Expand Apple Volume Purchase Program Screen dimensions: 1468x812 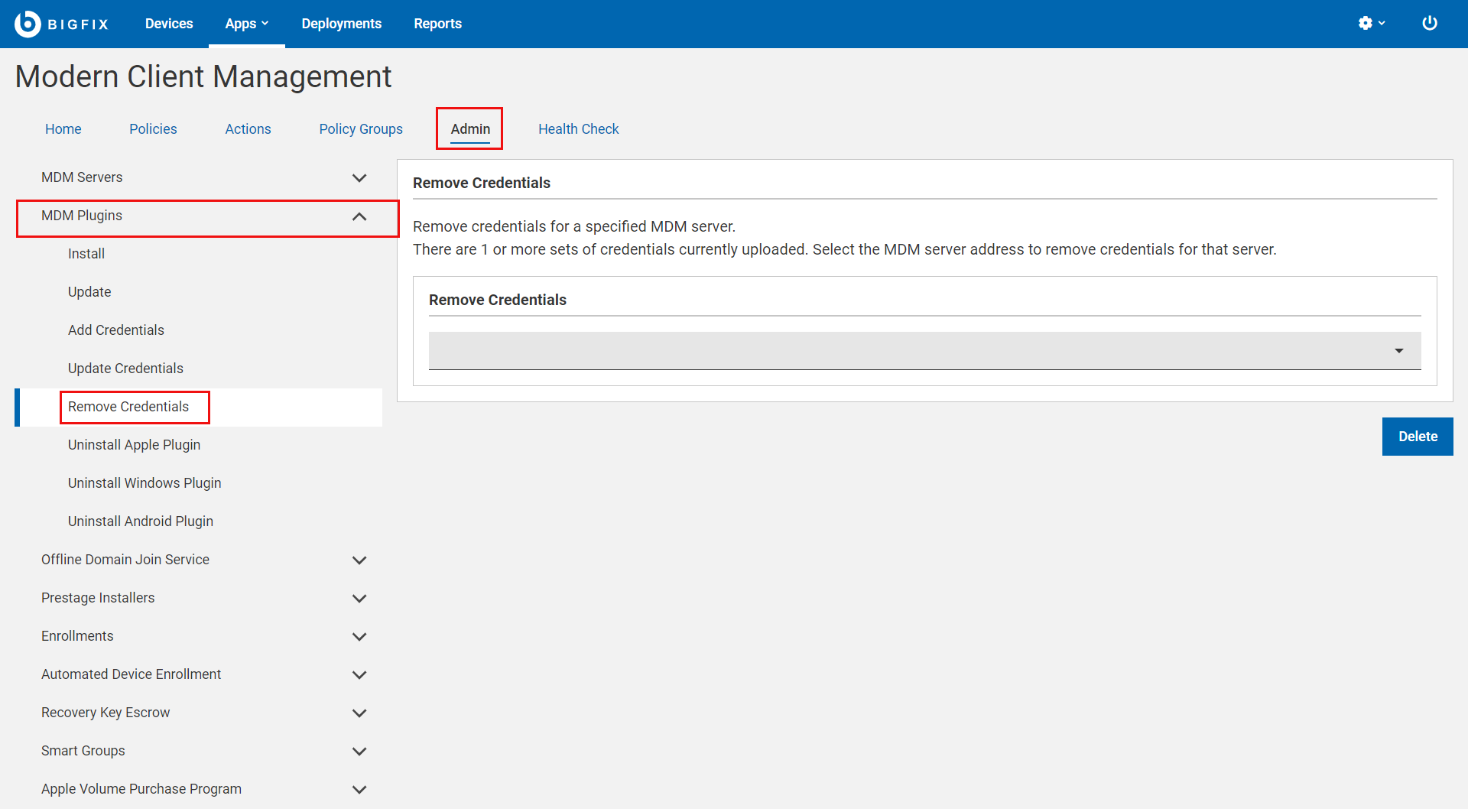tap(359, 790)
